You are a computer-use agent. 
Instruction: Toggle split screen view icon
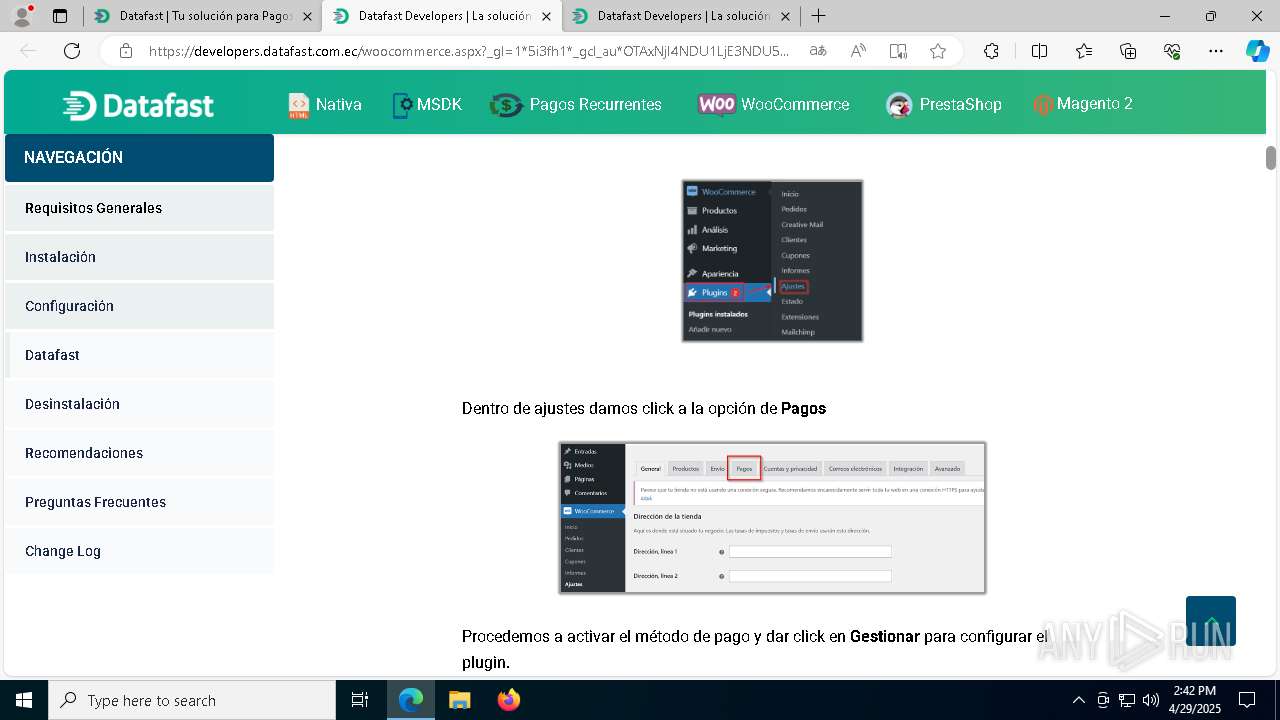click(1039, 51)
